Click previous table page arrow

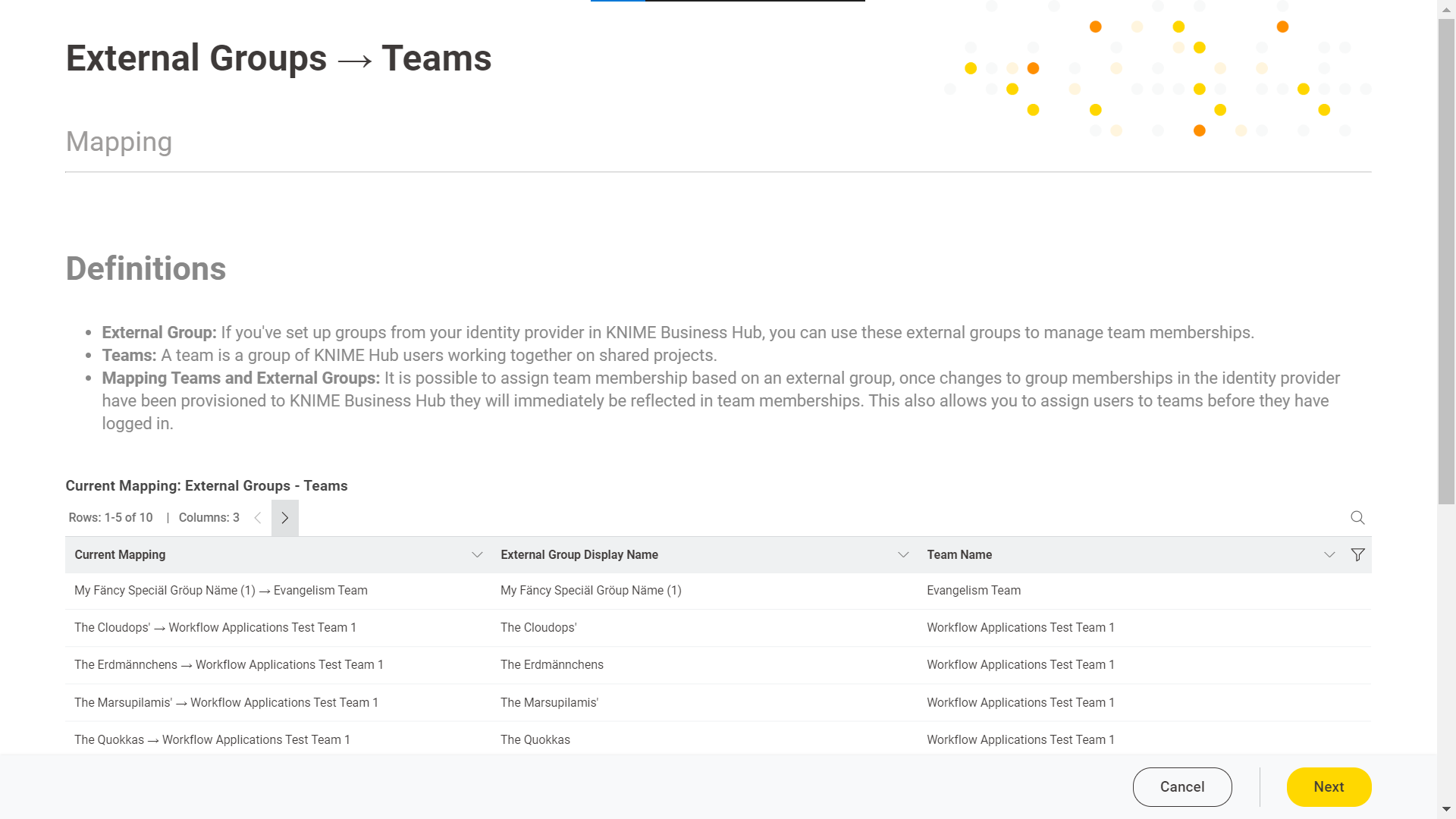pyautogui.click(x=258, y=518)
